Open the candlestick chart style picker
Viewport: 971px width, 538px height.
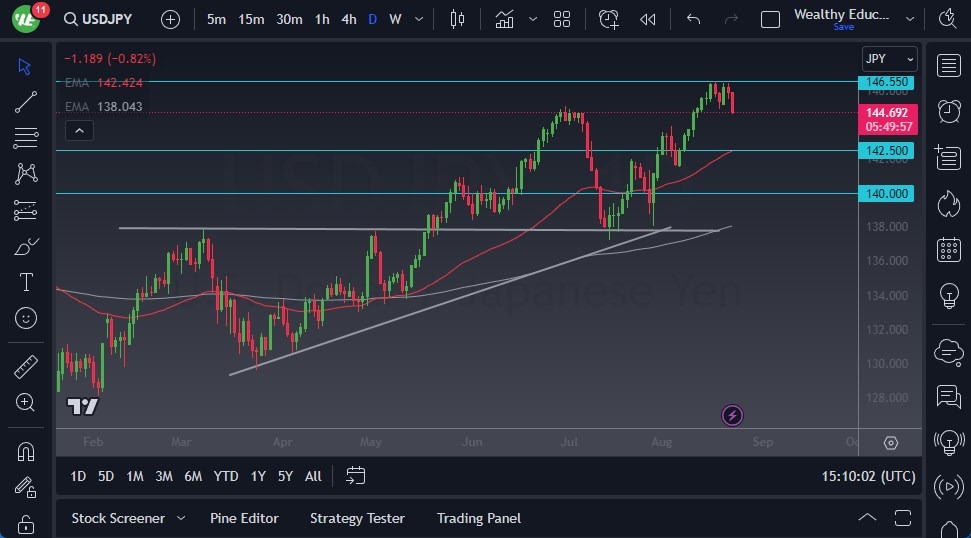(458, 19)
